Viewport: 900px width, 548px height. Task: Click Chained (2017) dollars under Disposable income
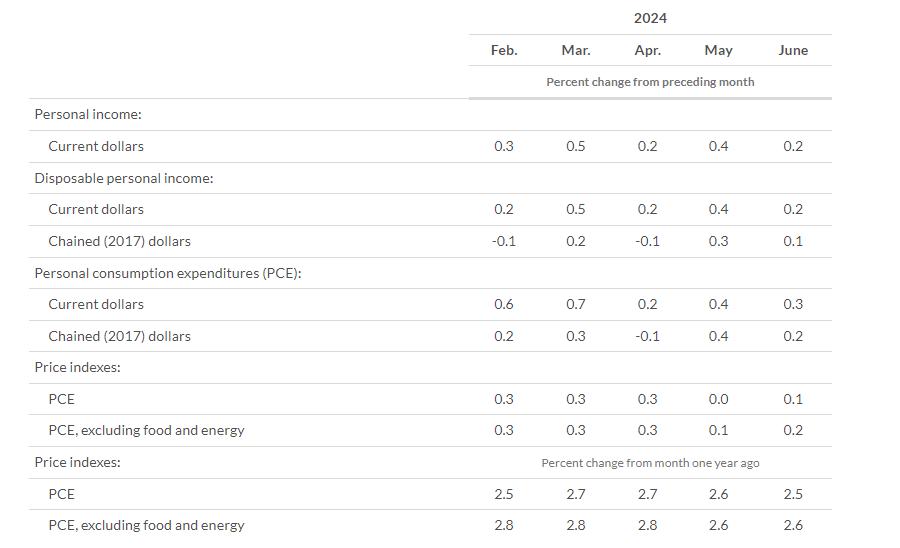pyautogui.click(x=119, y=241)
